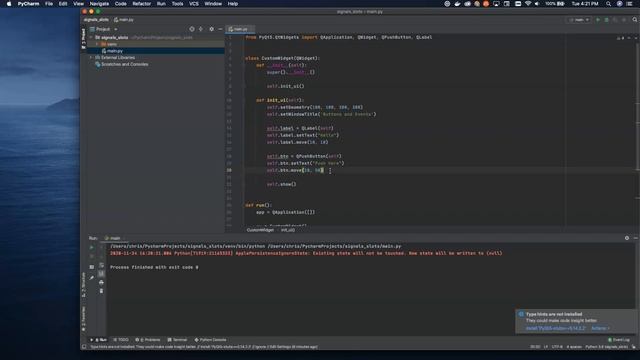Open the TODO tool window

[x=121, y=340]
